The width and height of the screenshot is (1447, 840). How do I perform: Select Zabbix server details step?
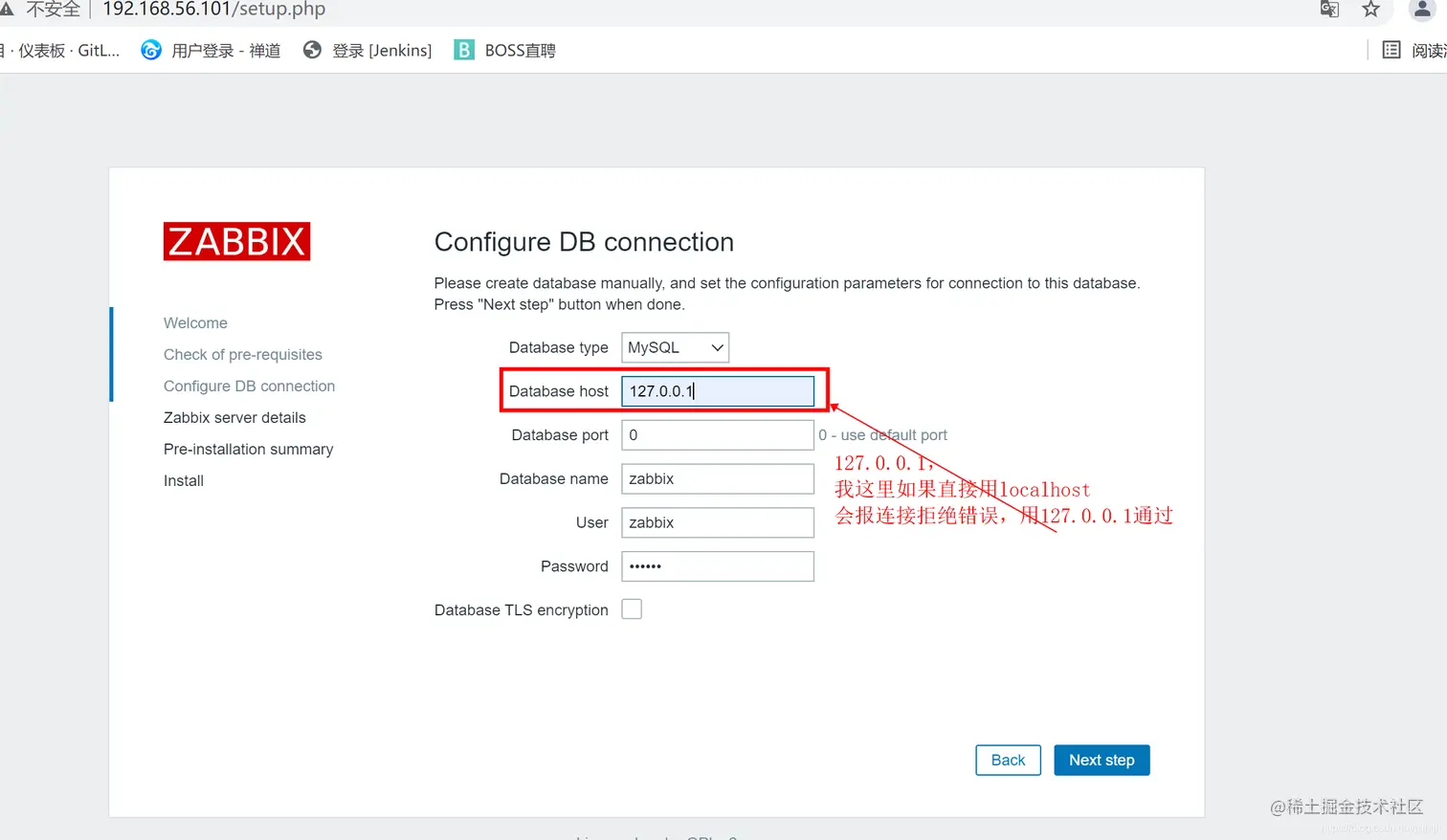(x=234, y=418)
